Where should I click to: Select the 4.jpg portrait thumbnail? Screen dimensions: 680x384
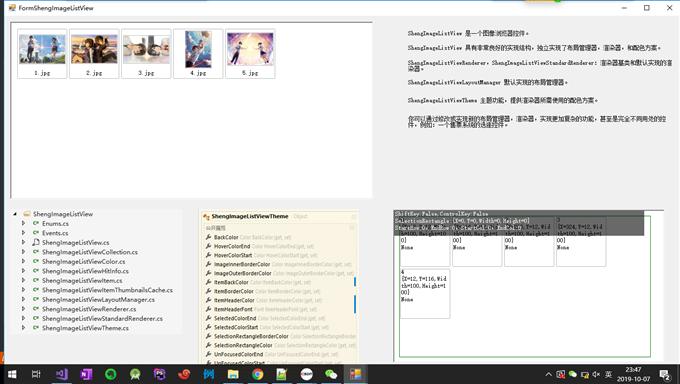198,54
